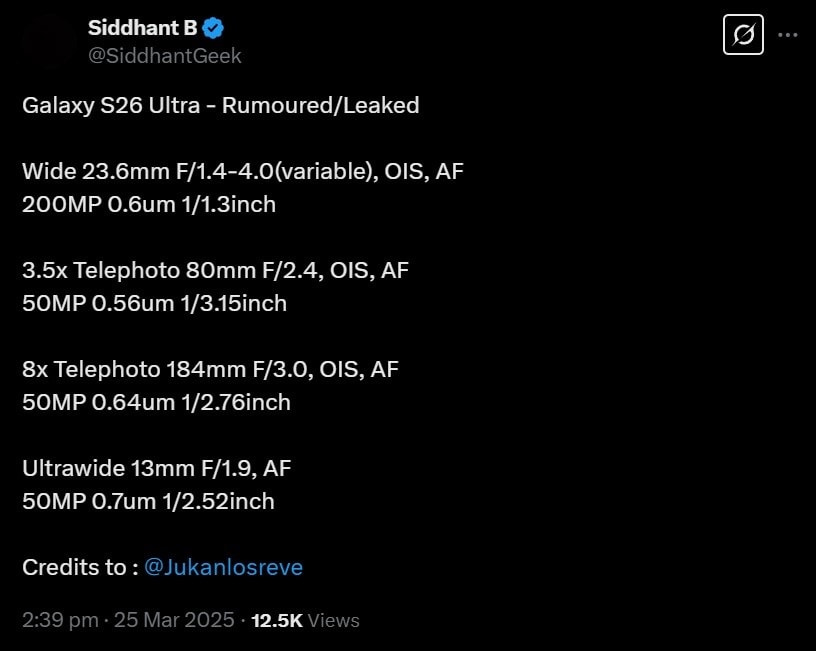Click the 2:39 pm timestamp
Viewport: 816px width, 651px height.
coord(59,620)
